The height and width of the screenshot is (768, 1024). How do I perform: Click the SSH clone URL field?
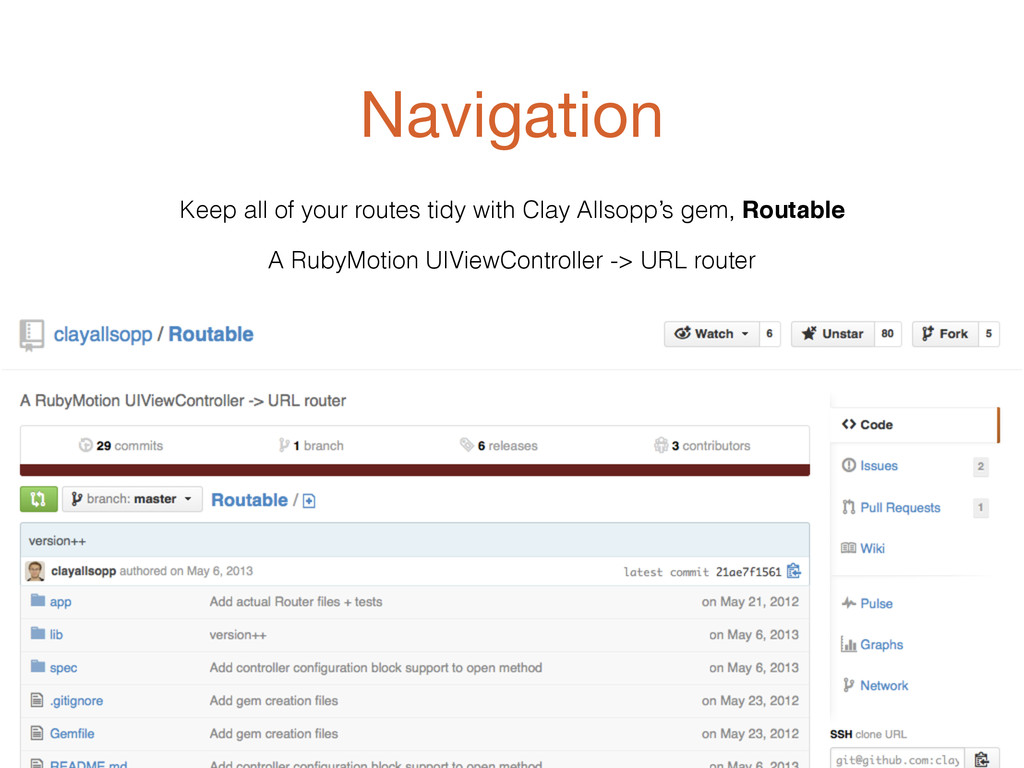[897, 760]
